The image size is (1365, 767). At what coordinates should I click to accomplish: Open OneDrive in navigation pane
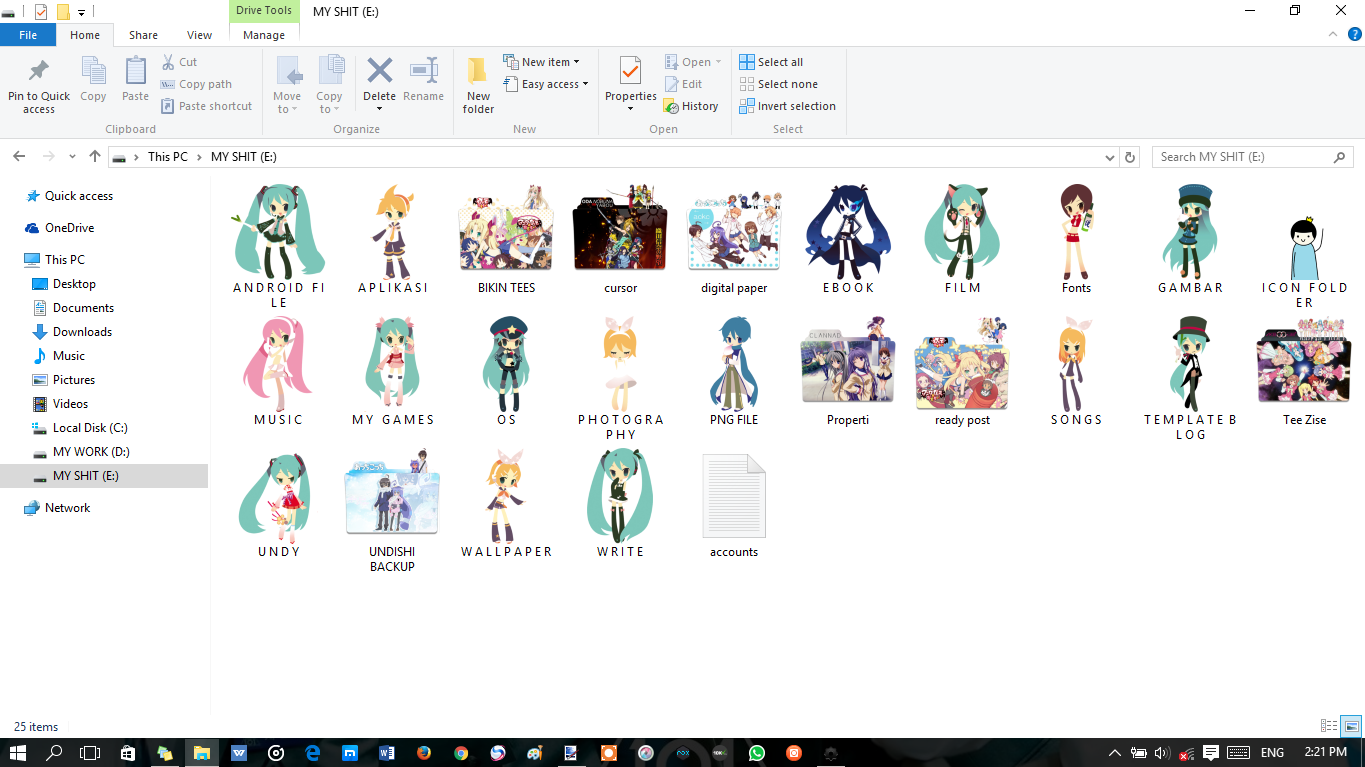[69, 228]
